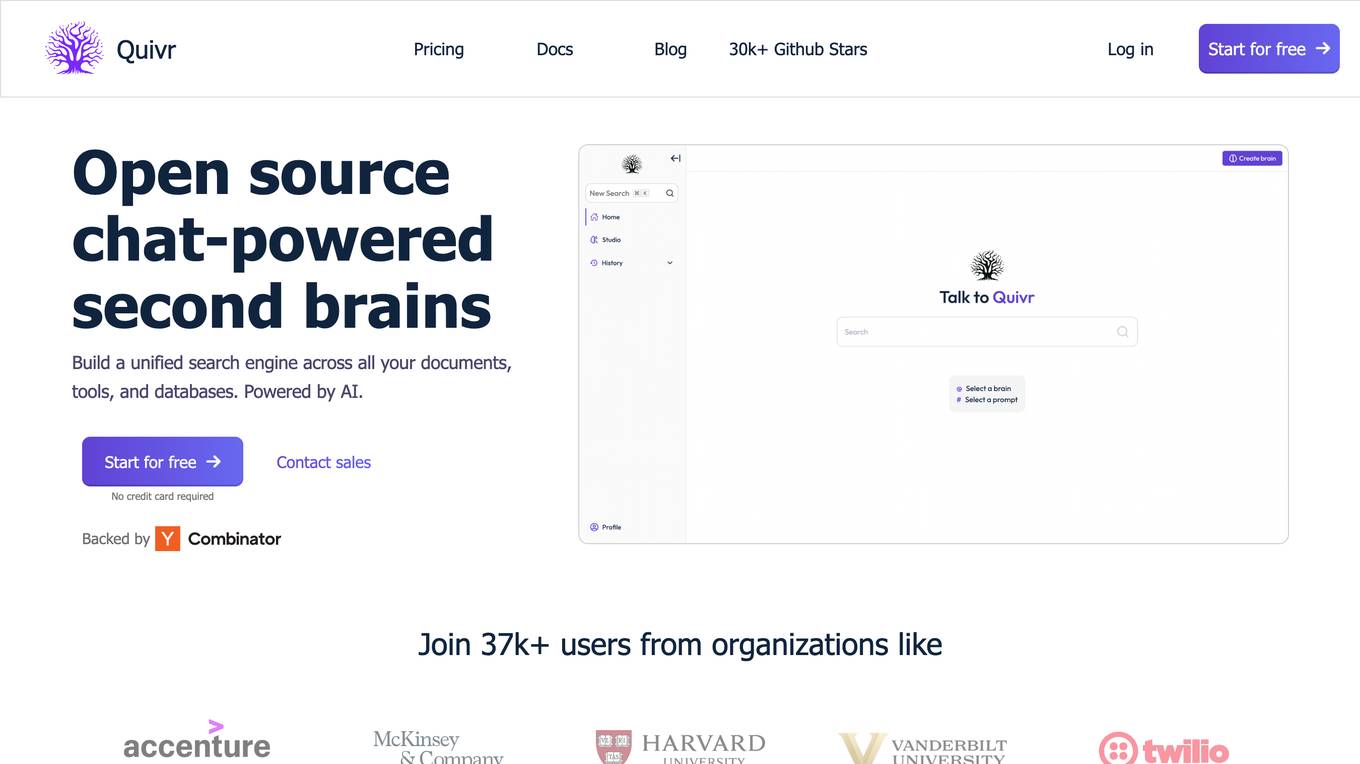Click the History clock icon in preview
Viewport: 1360px width, 764px height.
(594, 263)
